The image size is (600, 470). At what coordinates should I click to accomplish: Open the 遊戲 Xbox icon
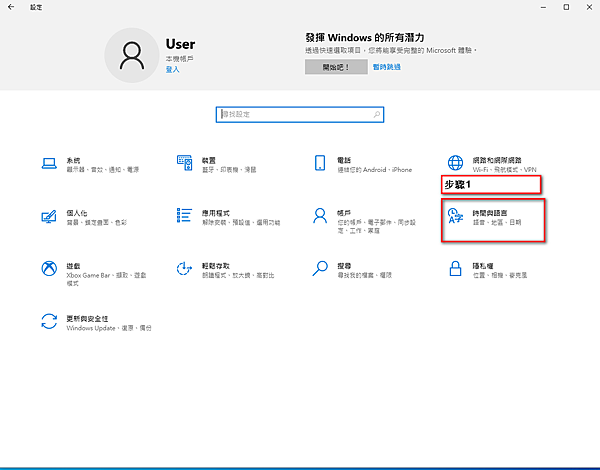point(49,268)
